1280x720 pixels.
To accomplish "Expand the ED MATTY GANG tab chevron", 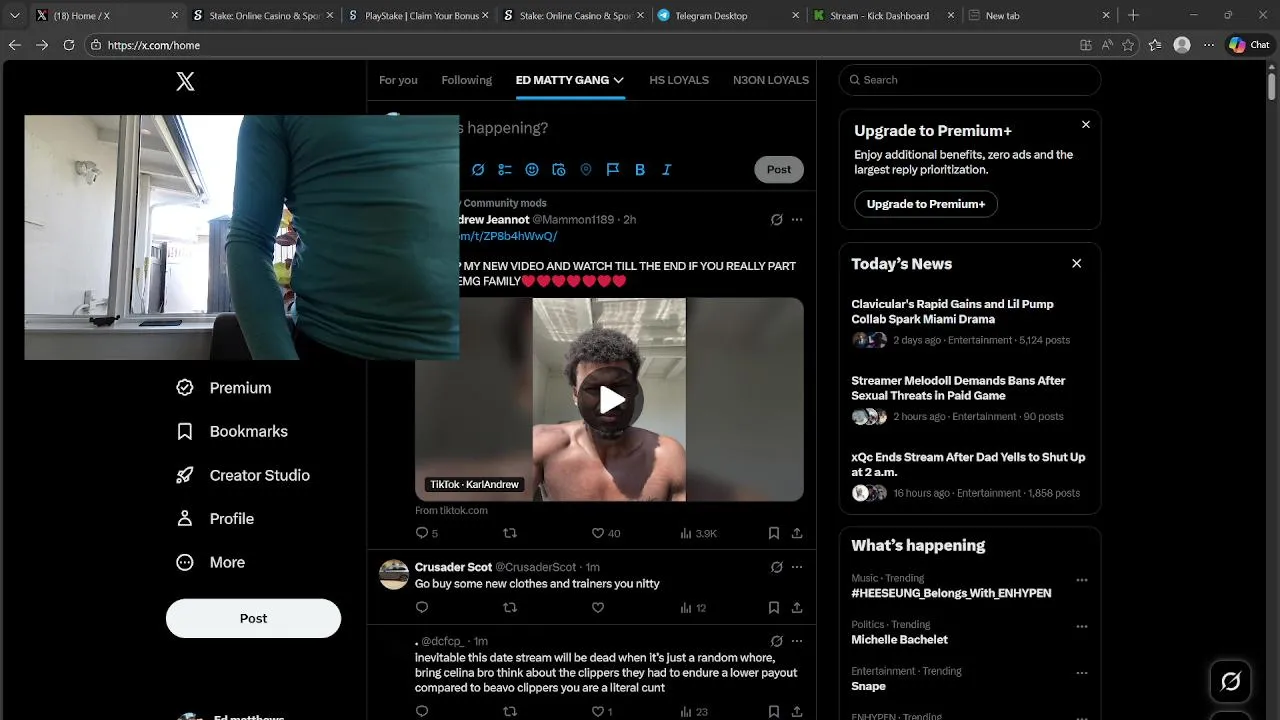I will click(x=619, y=80).
